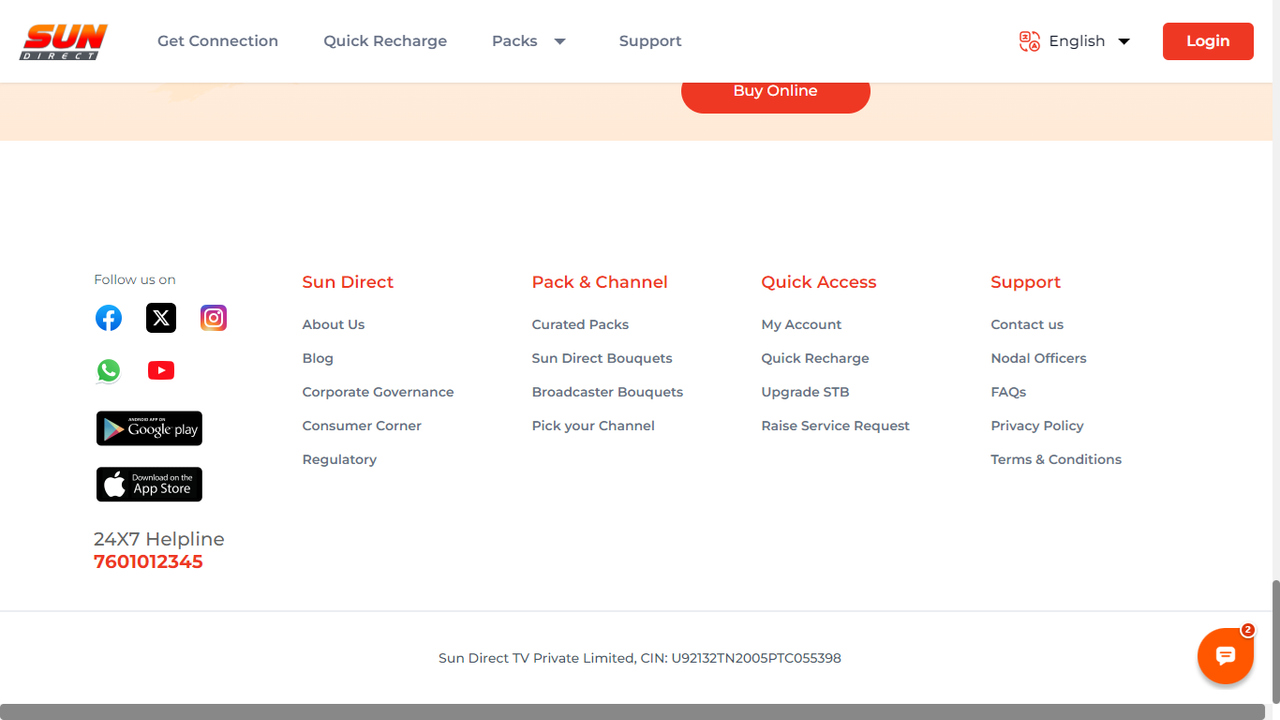
Task: Open Sun Direct Bouquets link
Action: (602, 358)
